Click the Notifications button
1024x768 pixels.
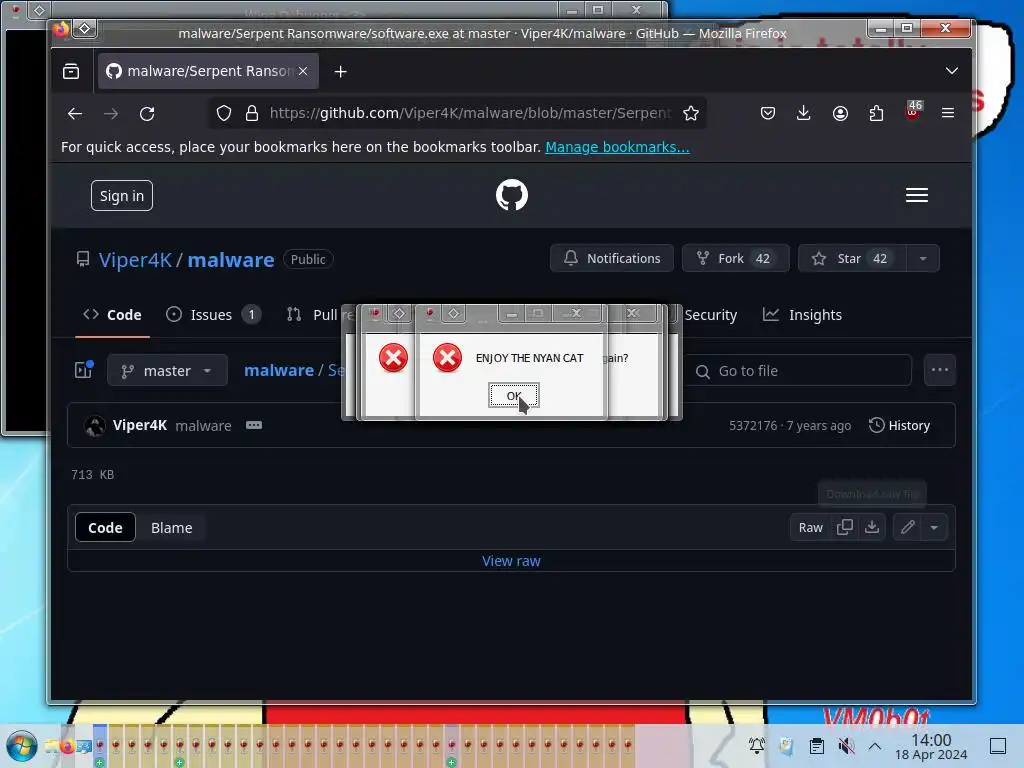[611, 259]
